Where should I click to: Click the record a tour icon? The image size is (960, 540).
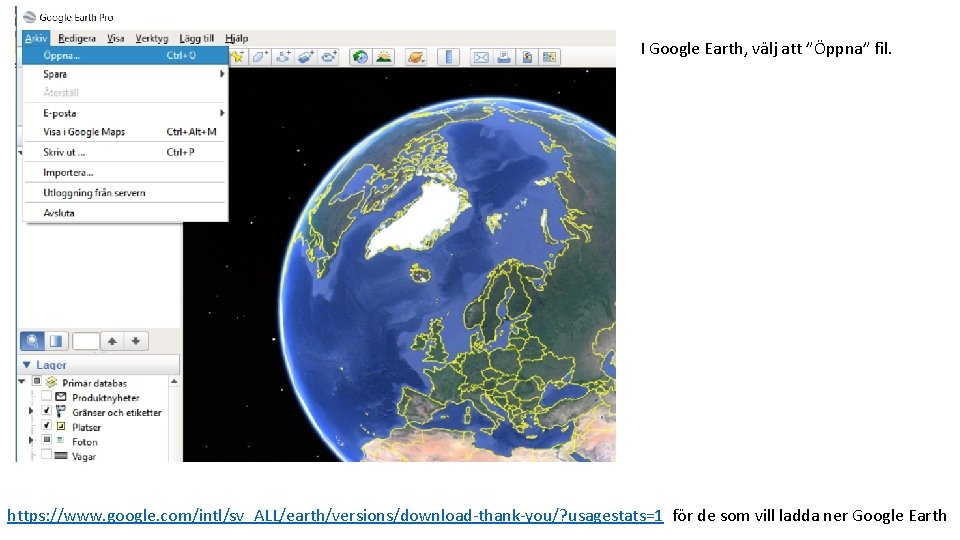click(x=329, y=57)
